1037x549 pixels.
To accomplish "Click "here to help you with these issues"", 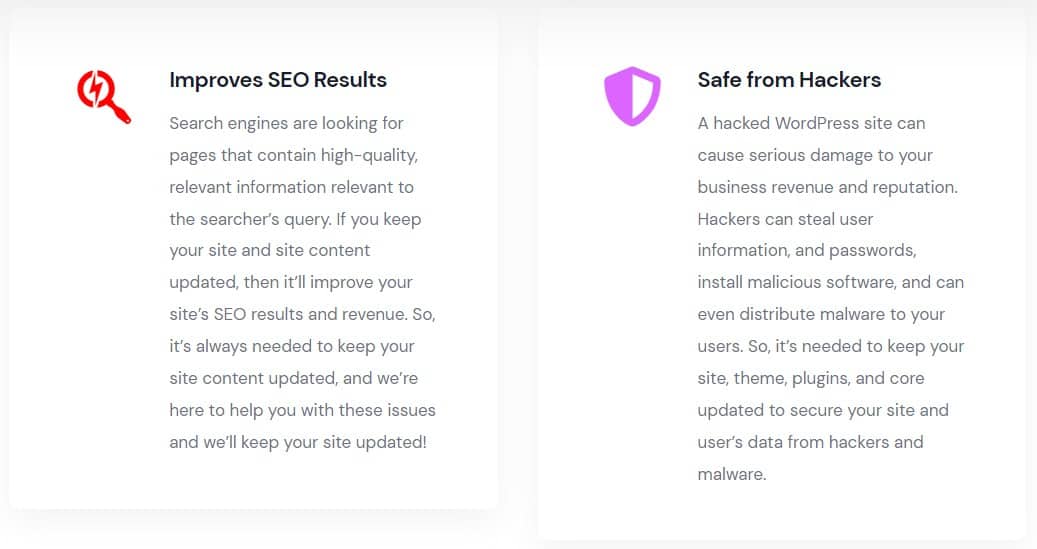I will point(302,410).
